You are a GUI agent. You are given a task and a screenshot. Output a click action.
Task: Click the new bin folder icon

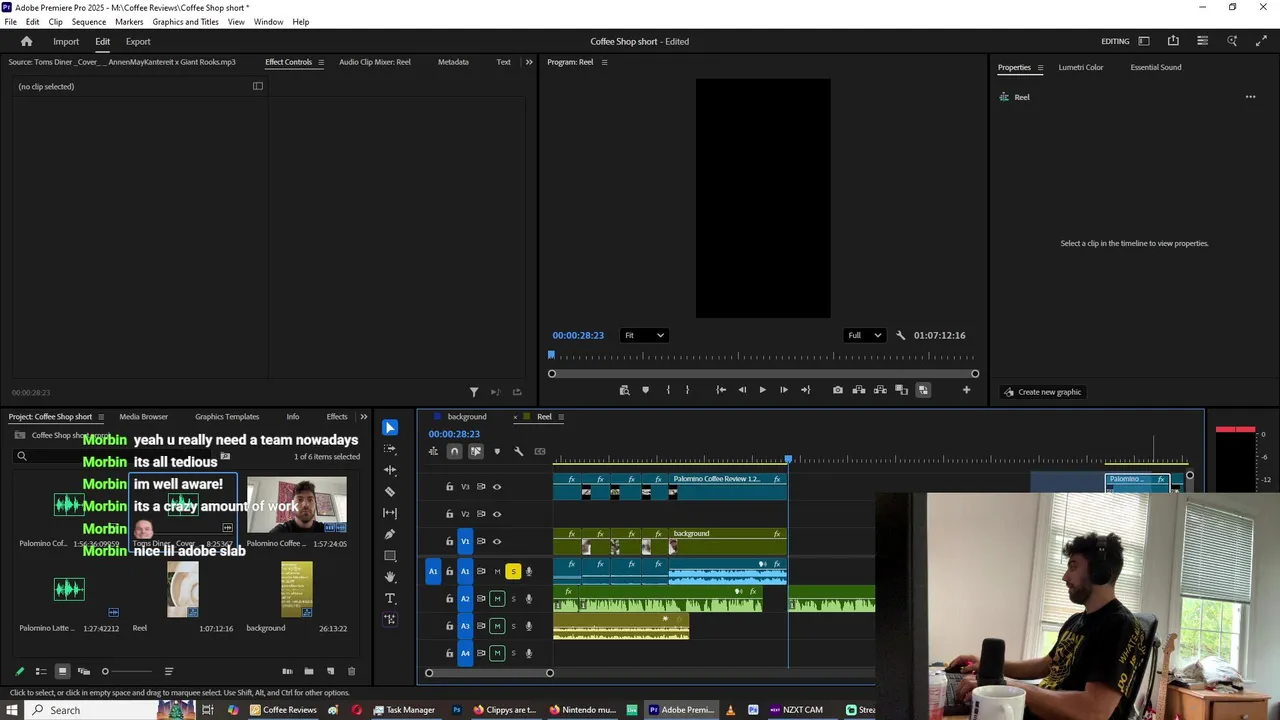click(309, 671)
